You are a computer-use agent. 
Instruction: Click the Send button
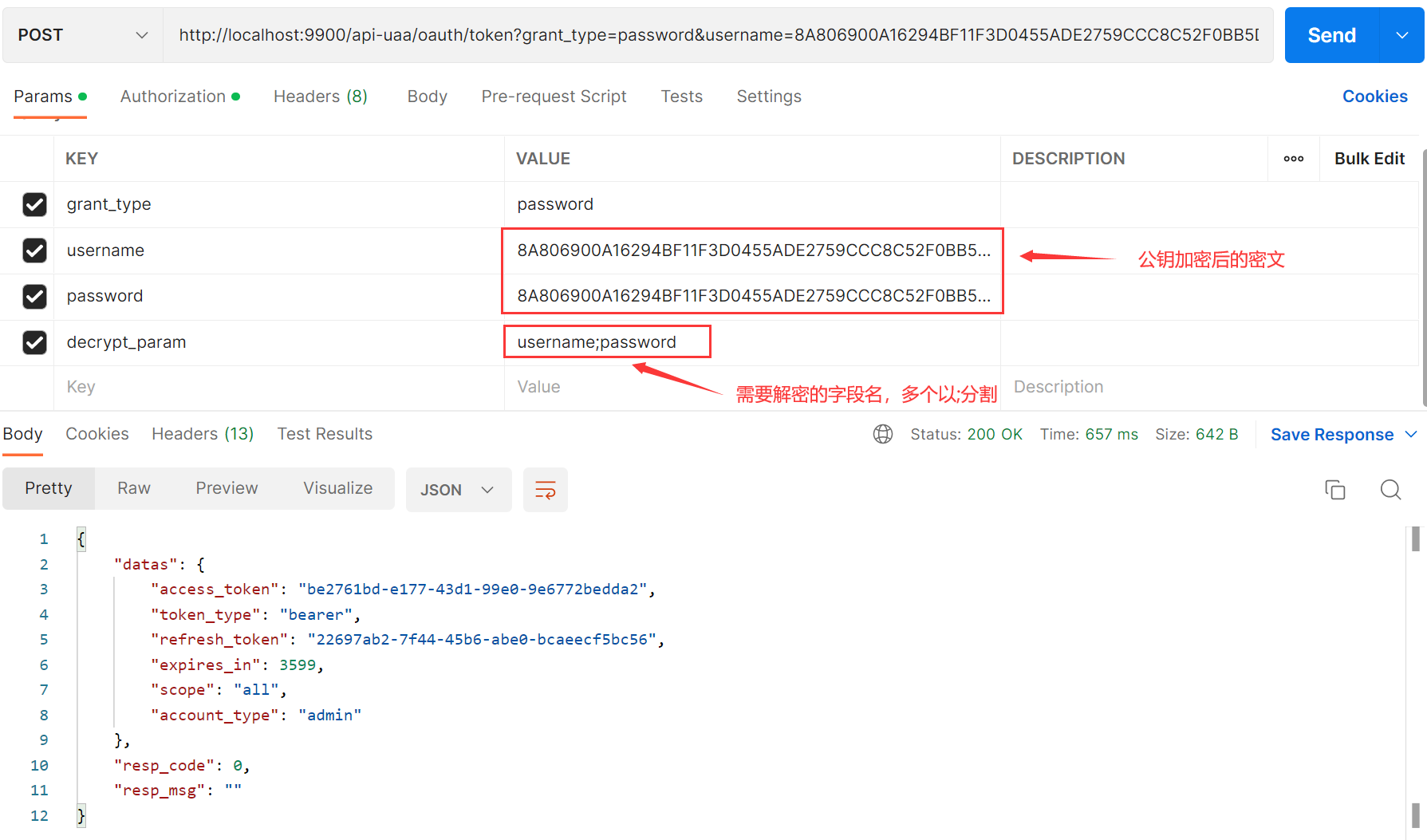tap(1332, 35)
